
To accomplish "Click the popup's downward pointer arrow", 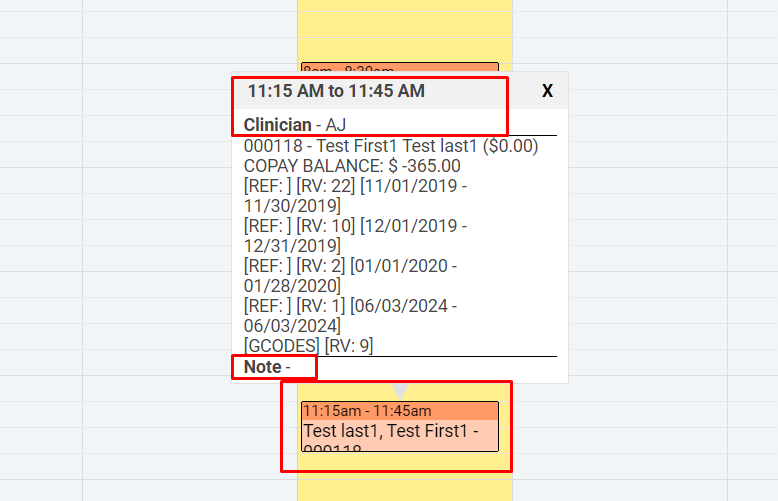I will [x=400, y=391].
